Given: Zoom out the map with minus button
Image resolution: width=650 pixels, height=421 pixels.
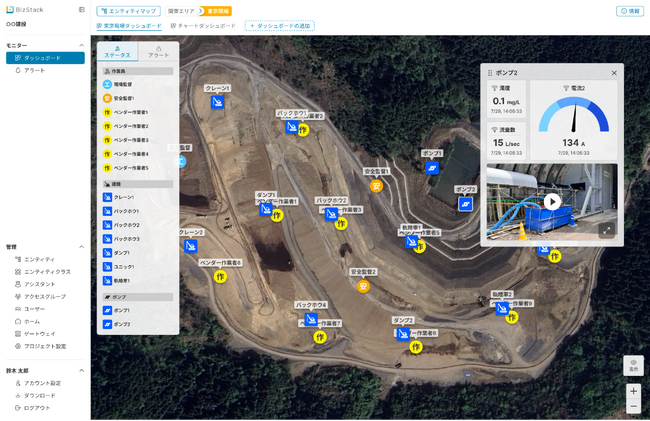Looking at the screenshot, I should (633, 407).
